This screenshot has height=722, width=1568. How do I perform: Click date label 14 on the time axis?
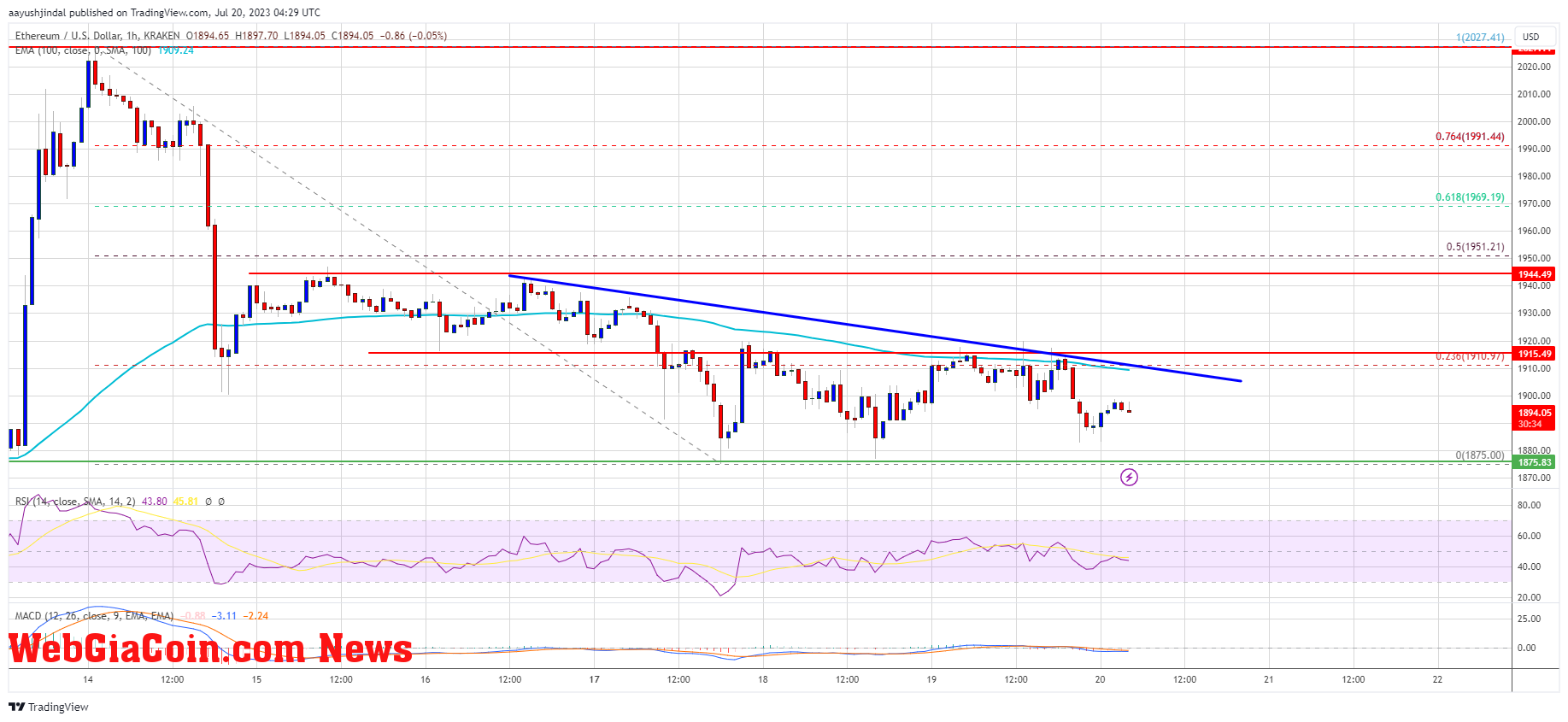(88, 679)
